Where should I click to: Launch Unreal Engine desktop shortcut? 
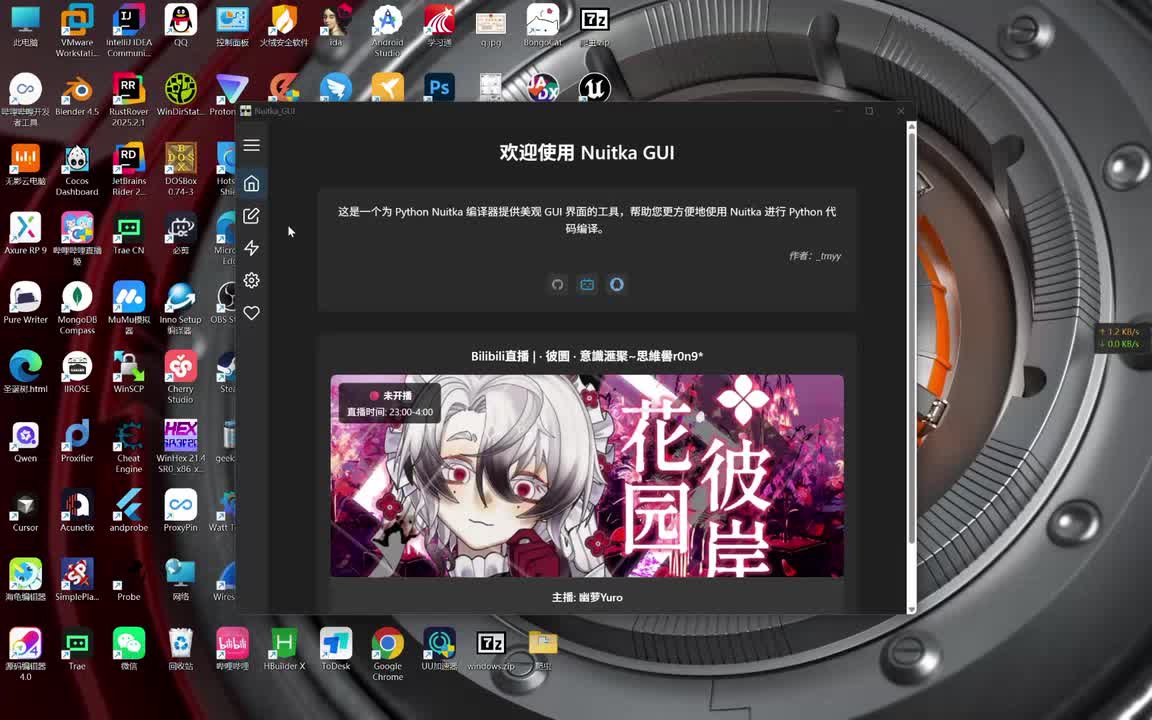pyautogui.click(x=594, y=88)
